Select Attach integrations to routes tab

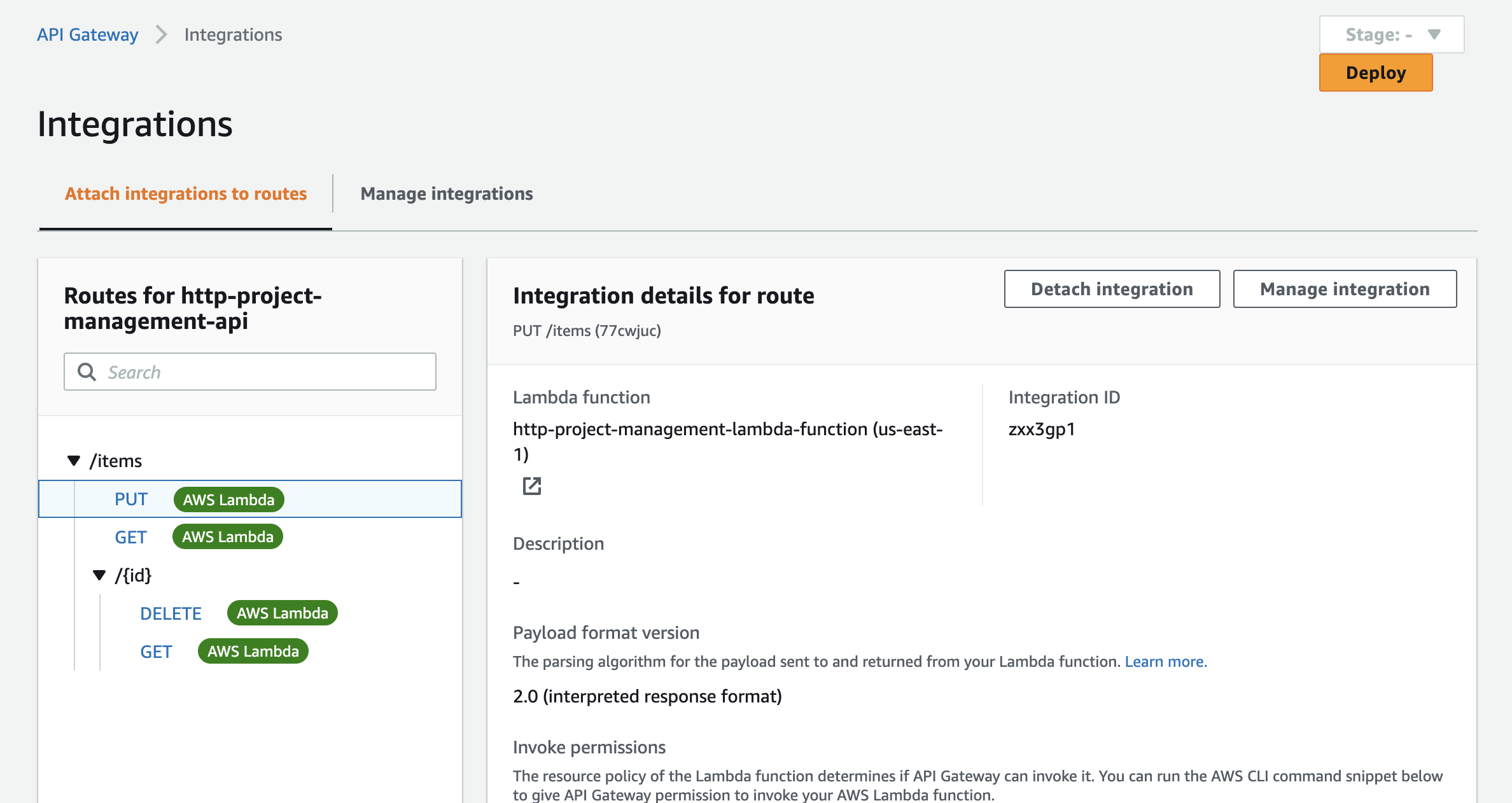pyautogui.click(x=186, y=193)
